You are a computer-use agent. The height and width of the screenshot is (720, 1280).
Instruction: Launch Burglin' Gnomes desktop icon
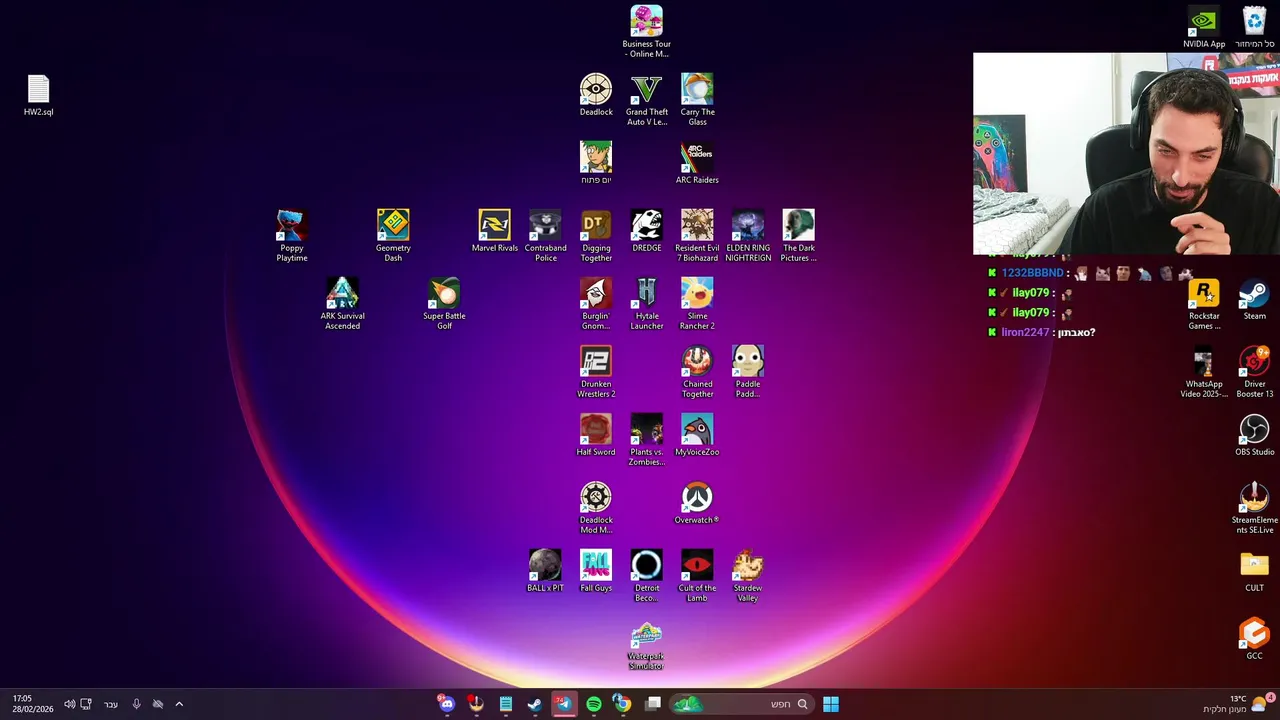coord(596,303)
